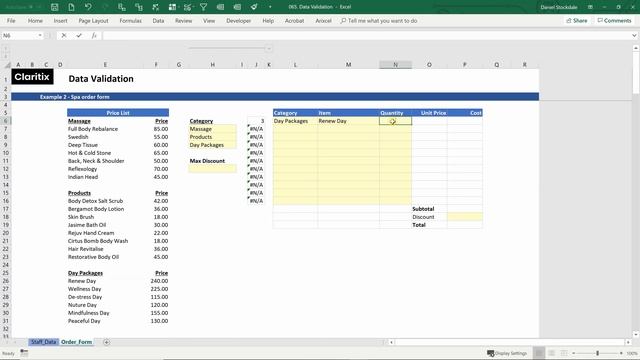Adjust the zoom slider handle
Screen dimensions: 640x360
coord(598,353)
